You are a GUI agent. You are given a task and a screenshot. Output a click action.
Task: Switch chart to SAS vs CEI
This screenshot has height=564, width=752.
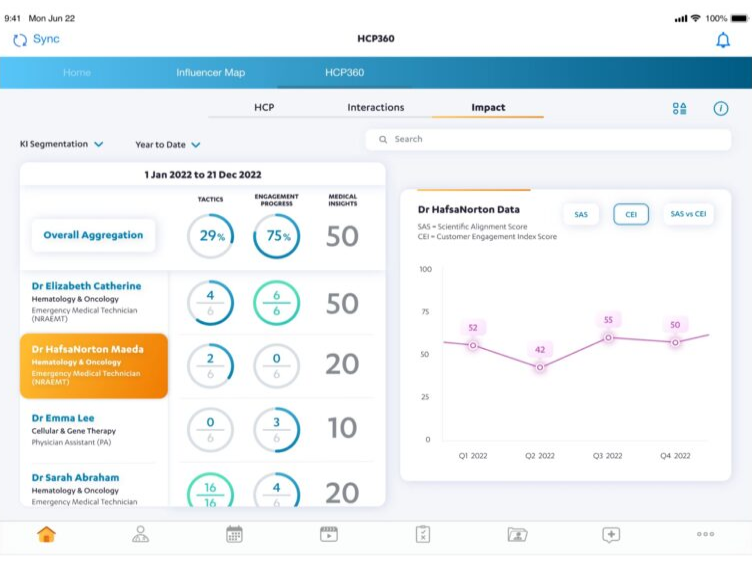point(688,214)
